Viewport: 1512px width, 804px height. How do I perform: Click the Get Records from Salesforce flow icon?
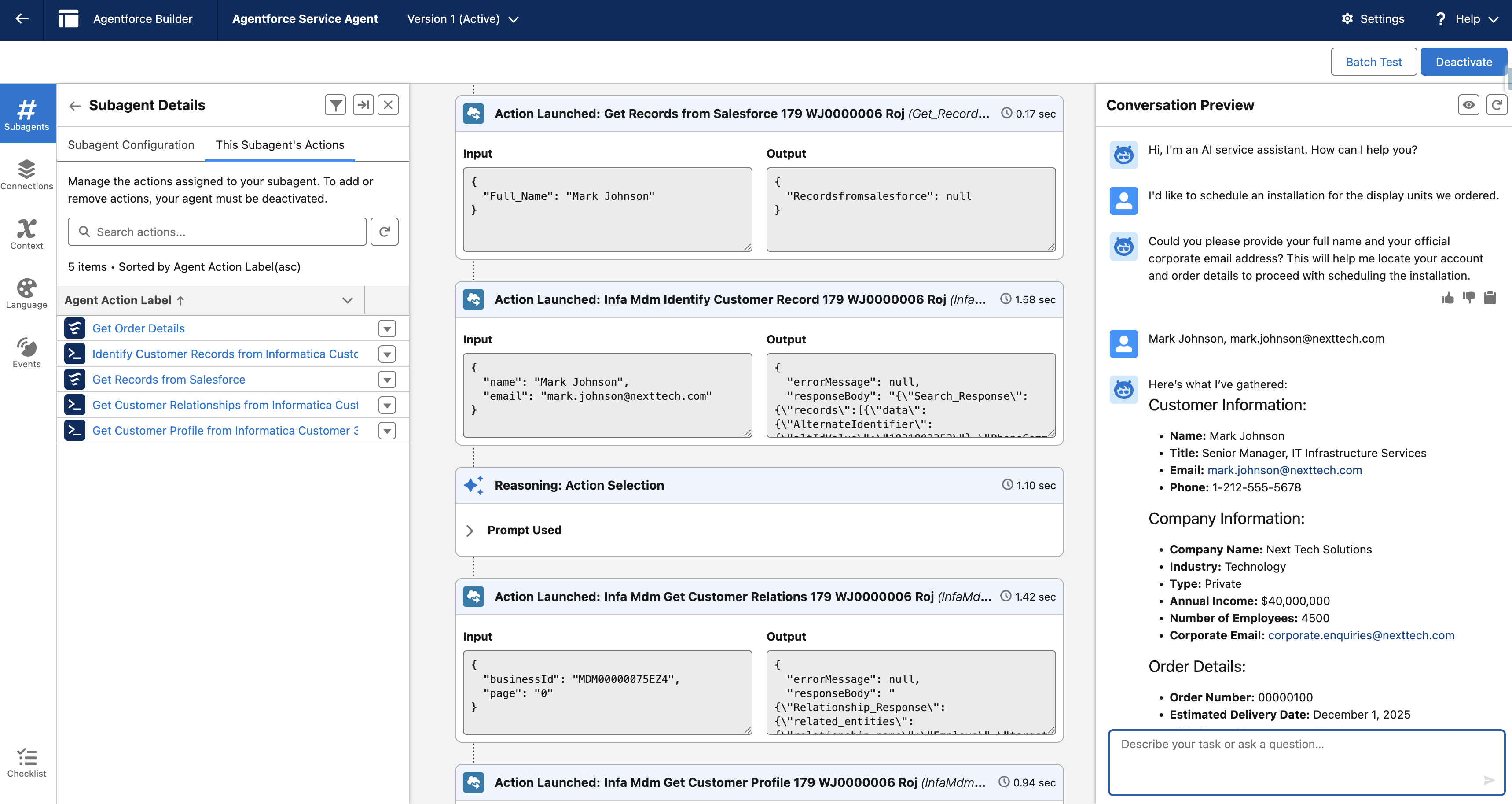pyautogui.click(x=74, y=380)
